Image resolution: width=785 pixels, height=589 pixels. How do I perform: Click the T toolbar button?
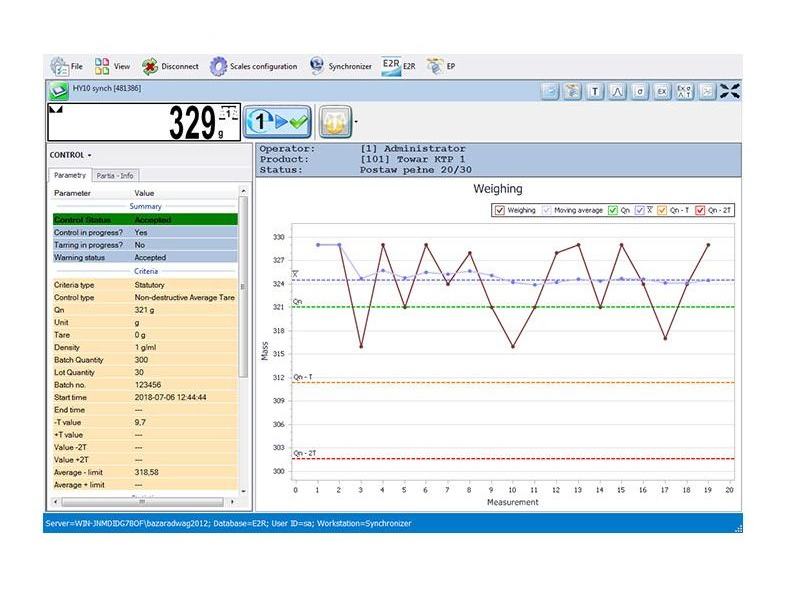(x=595, y=91)
